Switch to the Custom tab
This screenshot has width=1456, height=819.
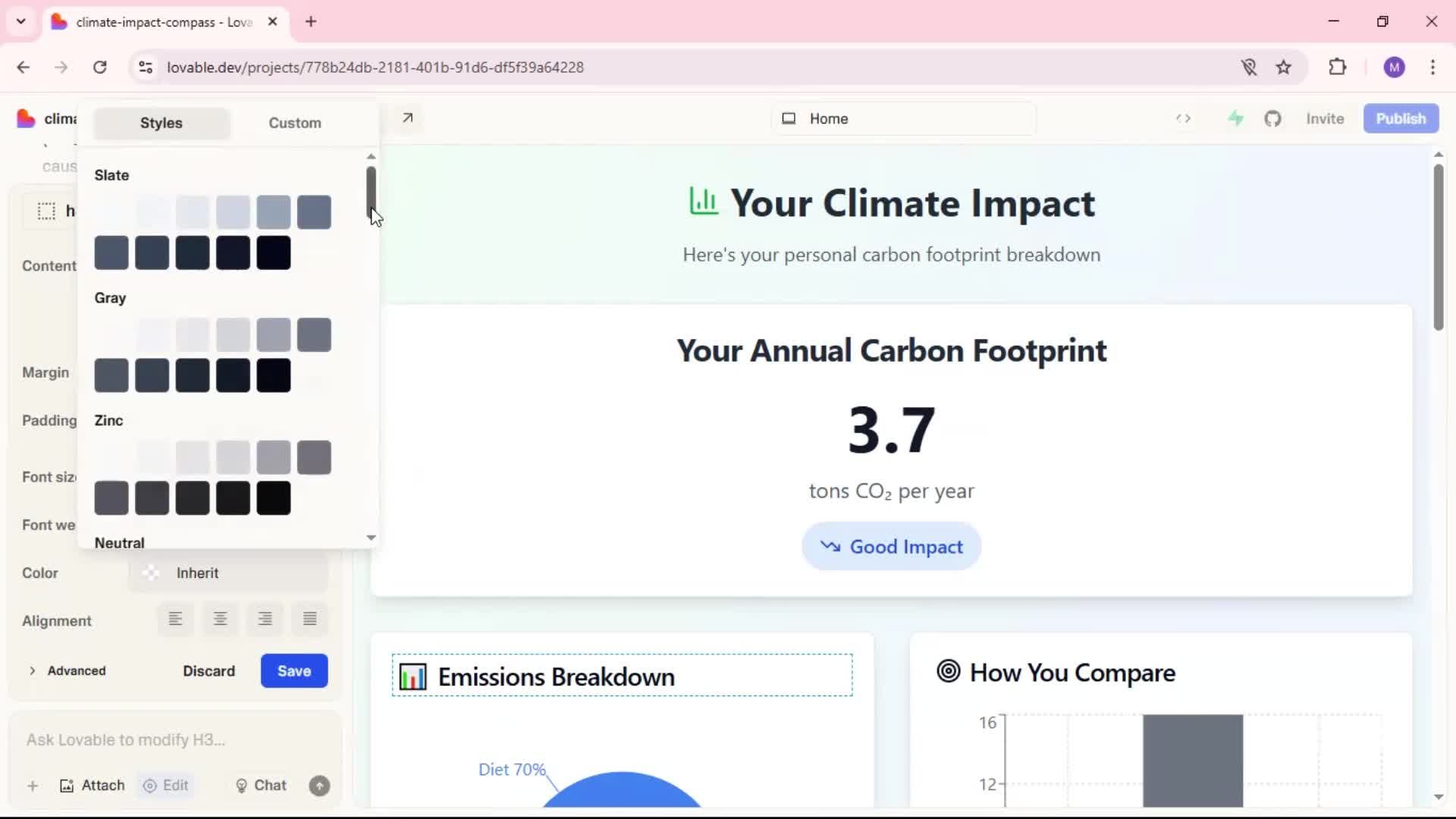tap(295, 123)
